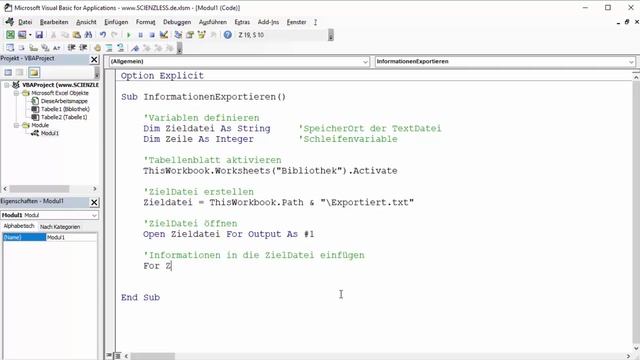Screen dimensions: 640x360
Task: Undo the last edit
Action: pos(103,35)
